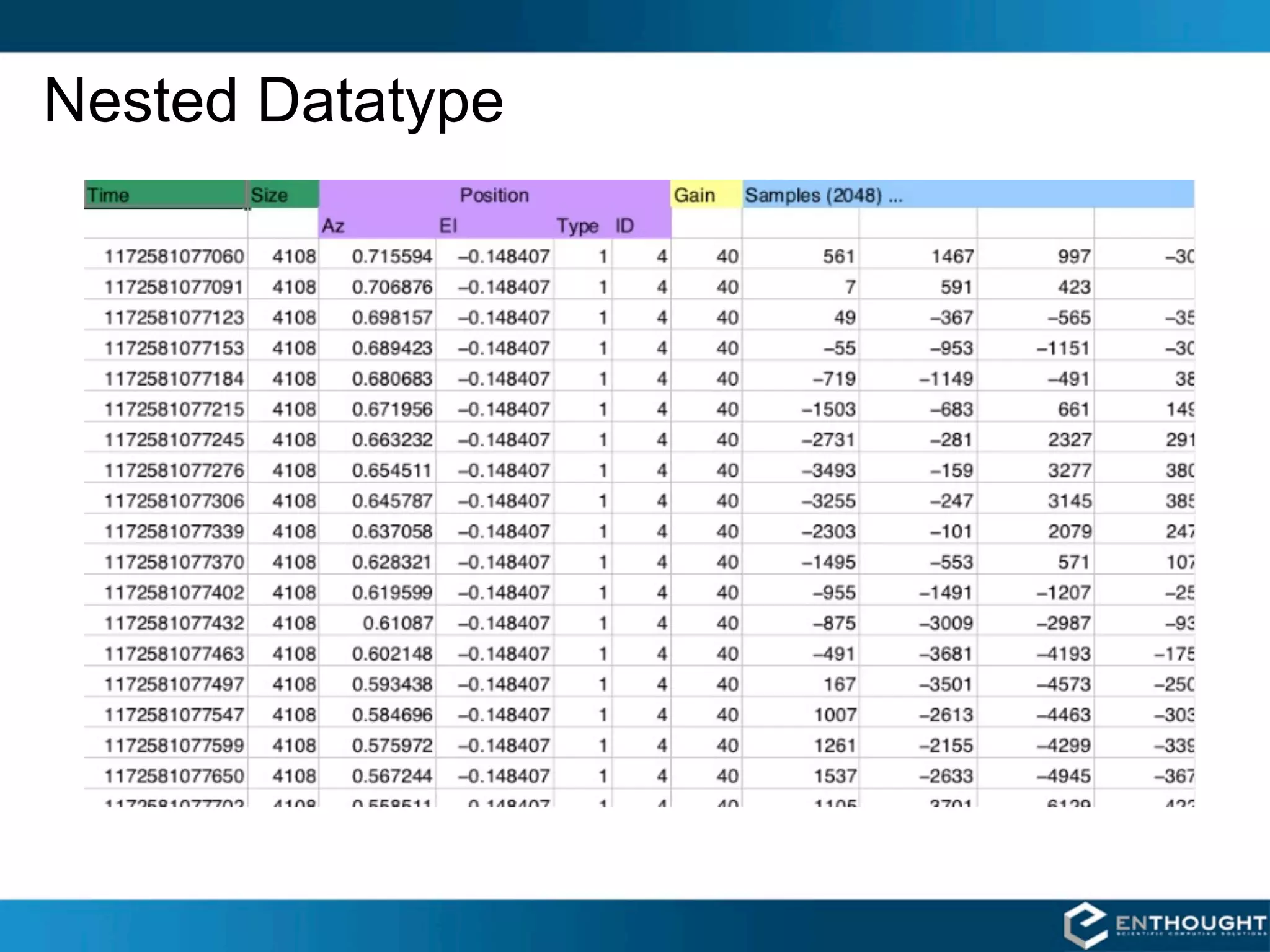The width and height of the screenshot is (1270, 952).
Task: Click the Time column header
Action: pos(165,195)
